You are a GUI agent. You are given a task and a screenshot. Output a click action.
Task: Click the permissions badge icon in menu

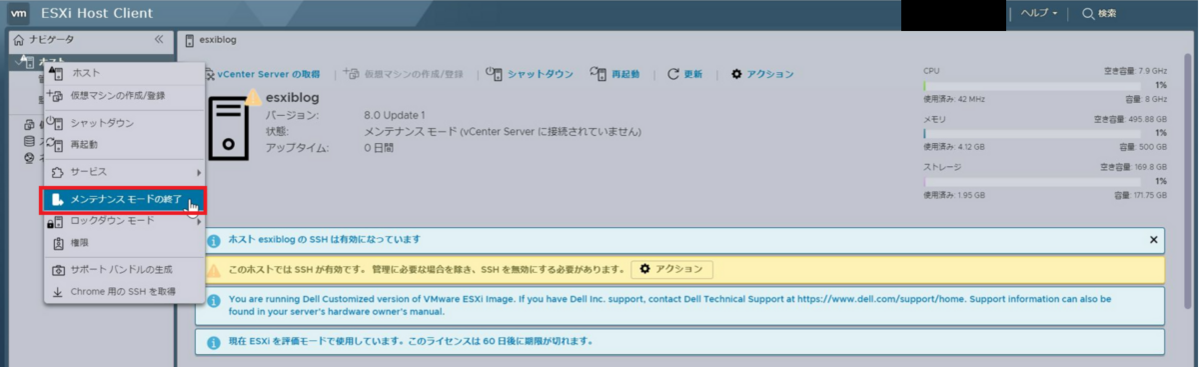(58, 243)
